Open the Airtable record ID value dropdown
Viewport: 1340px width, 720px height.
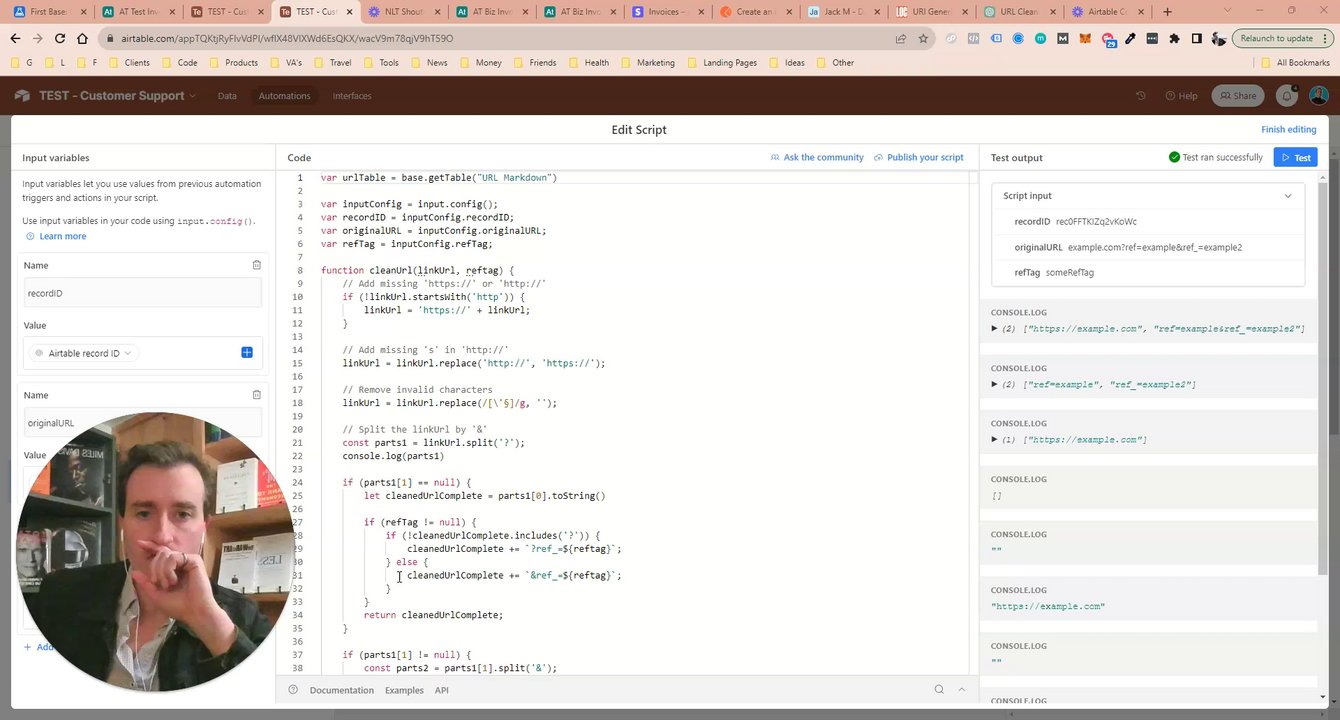click(x=83, y=353)
